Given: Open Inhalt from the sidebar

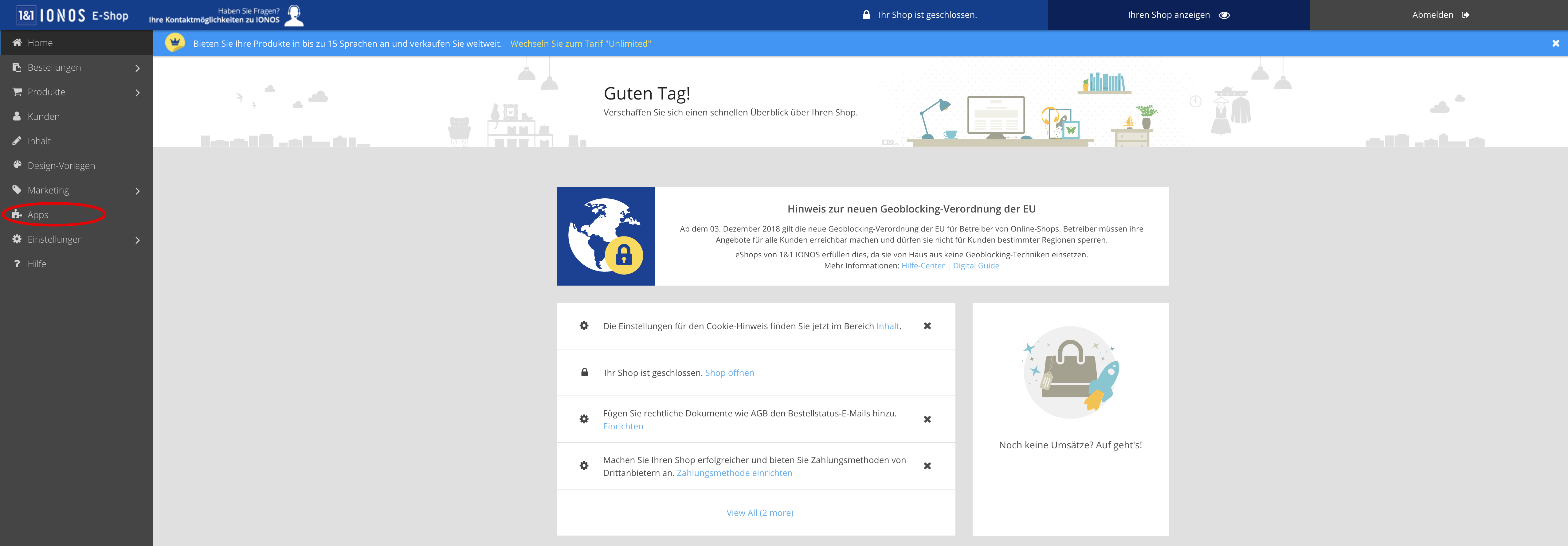Looking at the screenshot, I should [76, 141].
